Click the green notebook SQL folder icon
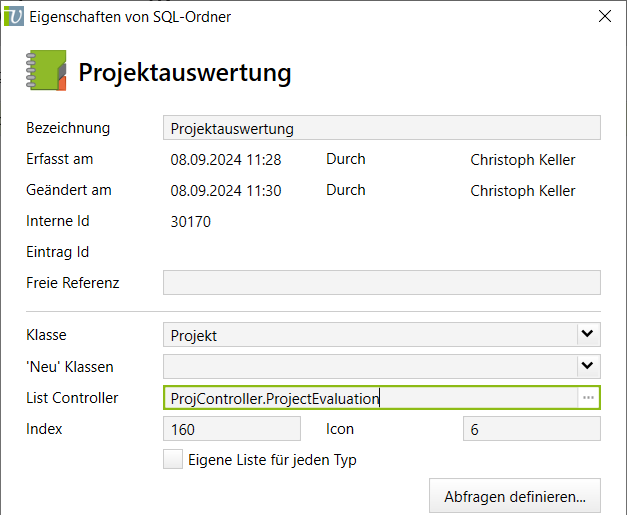 point(45,71)
